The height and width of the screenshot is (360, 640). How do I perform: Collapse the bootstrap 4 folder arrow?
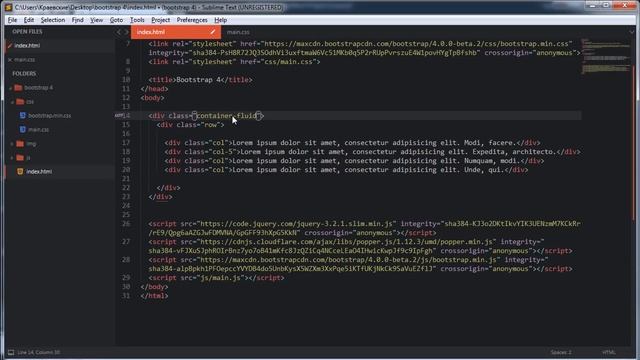[11, 88]
